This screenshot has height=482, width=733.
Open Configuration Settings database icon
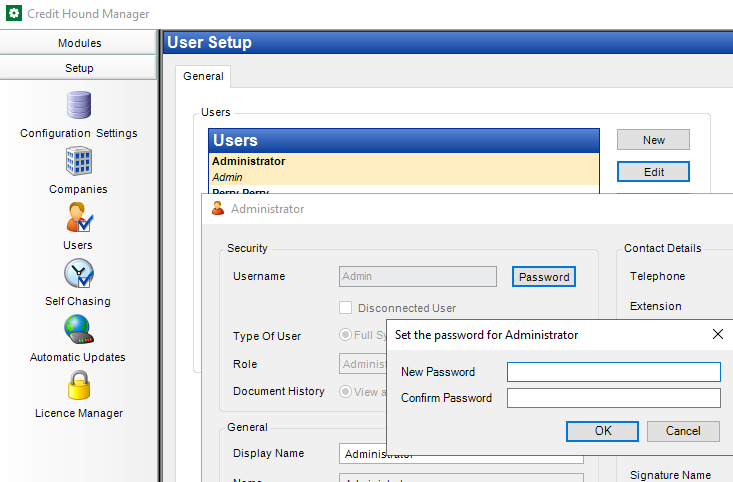(79, 105)
